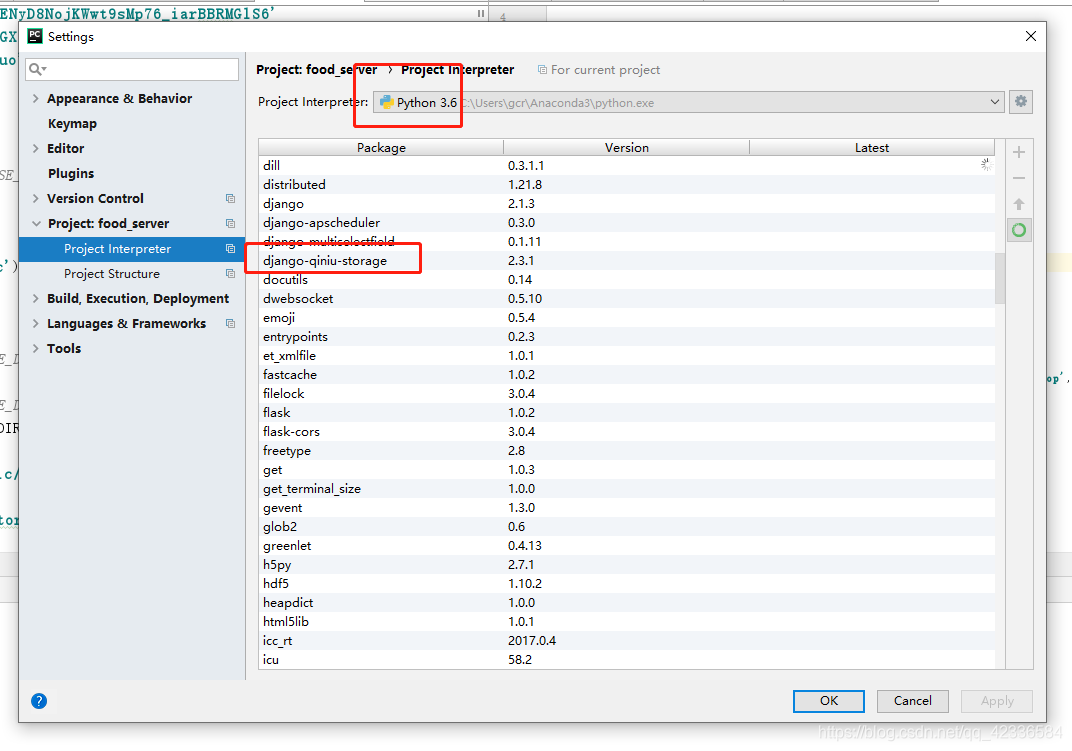Select the distributed package row
Viewport: 1072px width, 751px height.
627,185
